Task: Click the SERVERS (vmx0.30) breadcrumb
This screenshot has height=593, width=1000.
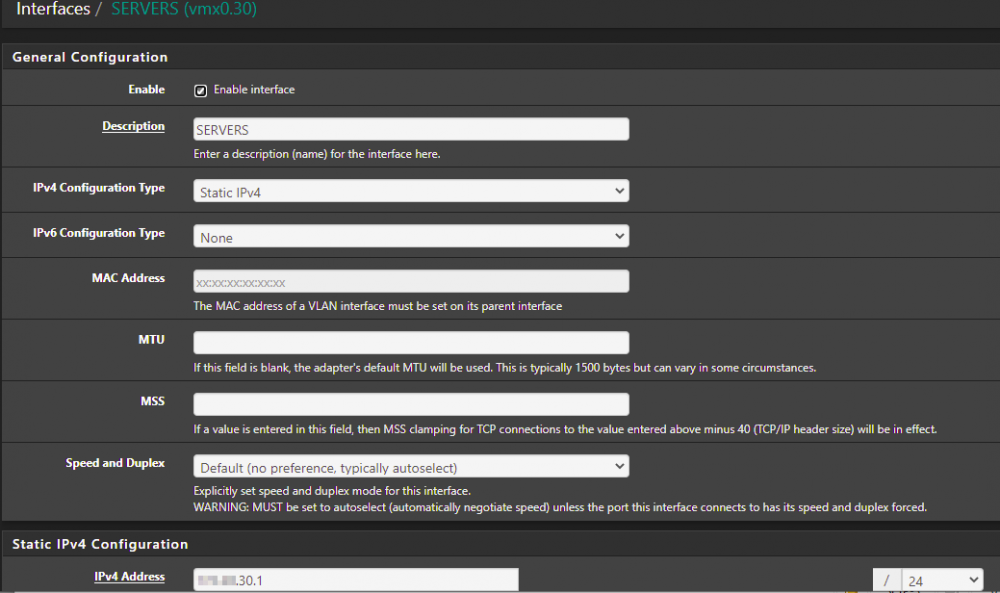Action: coord(184,9)
